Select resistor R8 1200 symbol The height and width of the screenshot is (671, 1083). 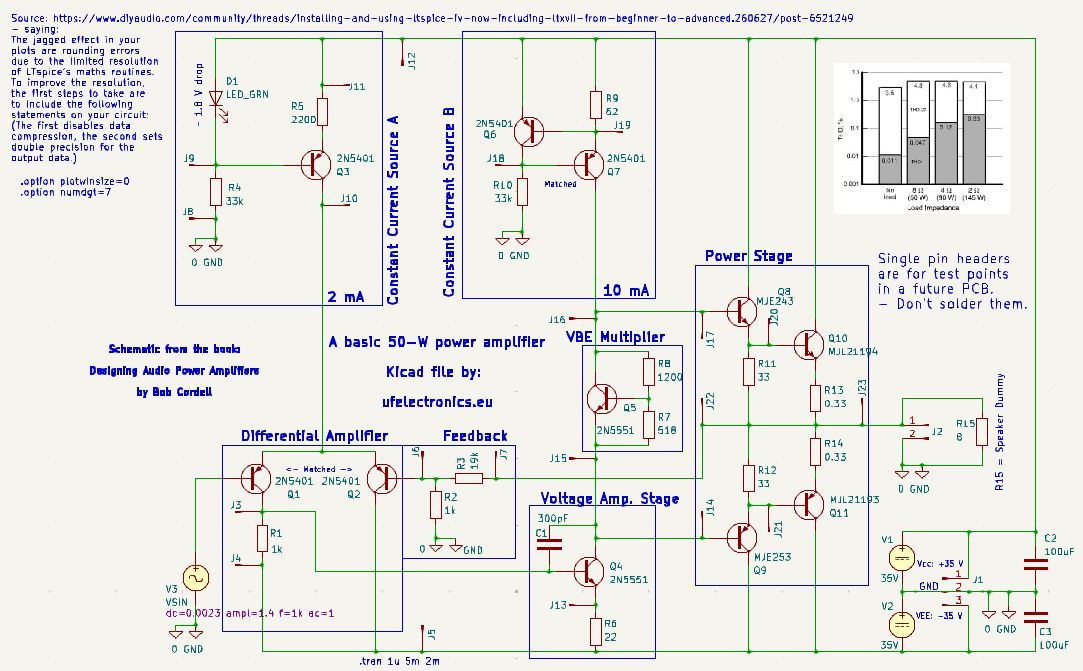pos(649,371)
